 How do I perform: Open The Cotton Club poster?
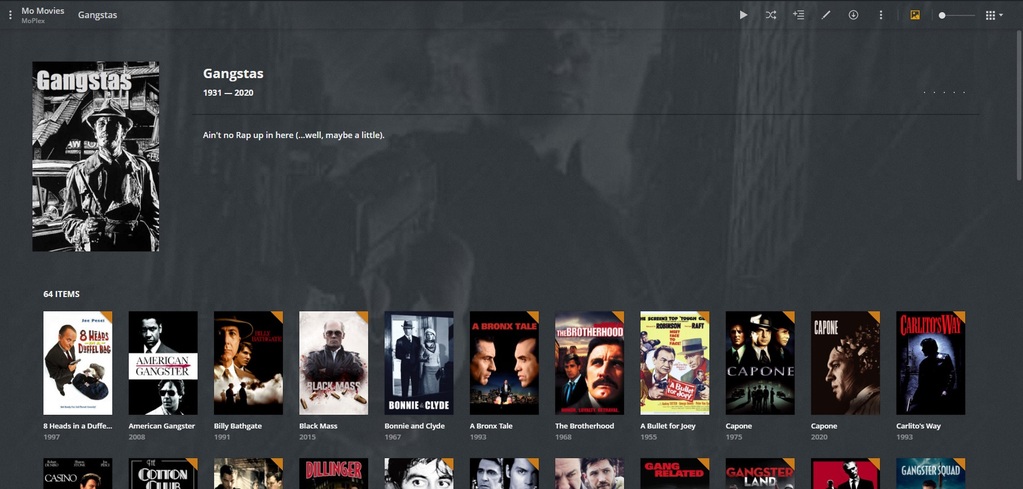coord(163,473)
